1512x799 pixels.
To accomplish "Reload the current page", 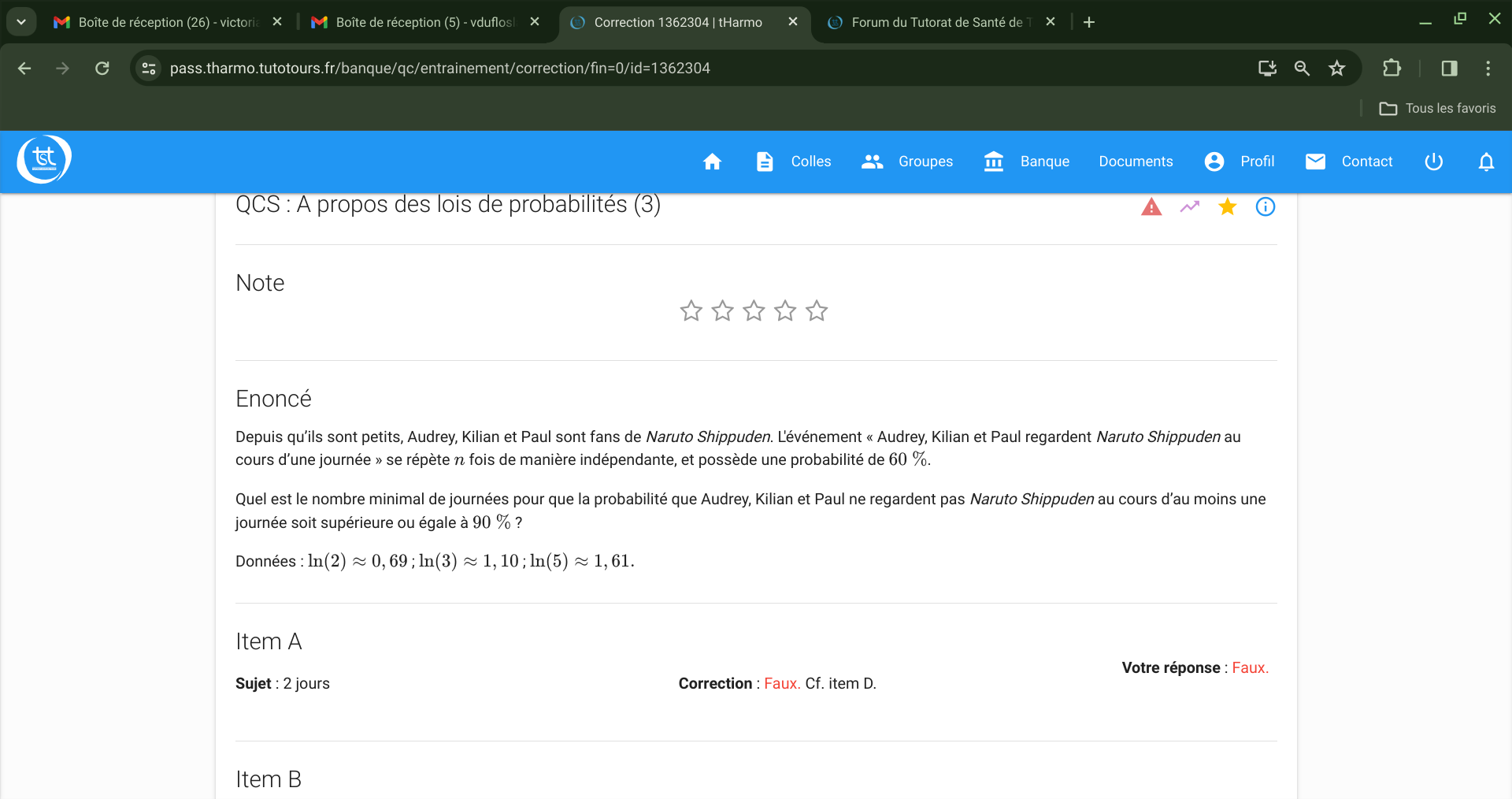I will [x=102, y=69].
